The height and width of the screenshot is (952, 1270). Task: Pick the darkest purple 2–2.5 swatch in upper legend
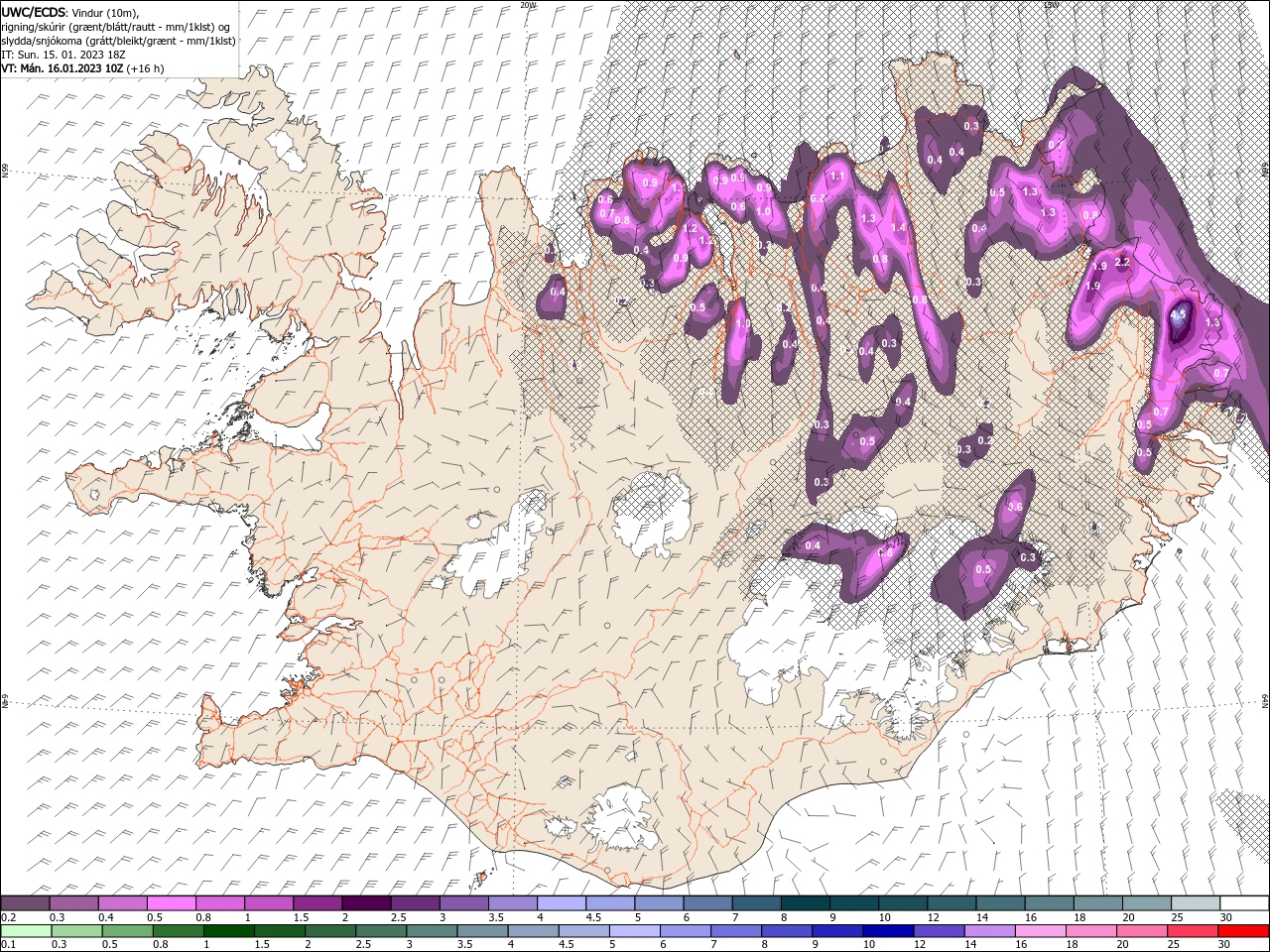pyautogui.click(x=366, y=903)
